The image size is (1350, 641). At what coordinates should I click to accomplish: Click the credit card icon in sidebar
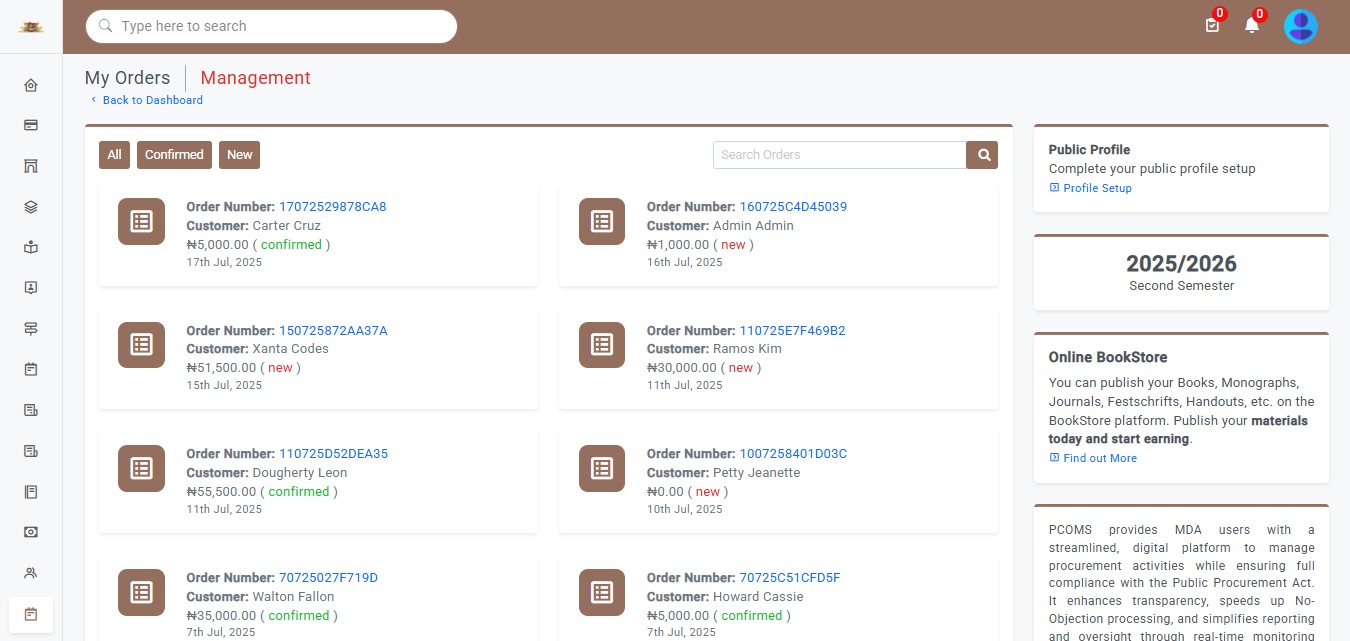click(x=31, y=126)
